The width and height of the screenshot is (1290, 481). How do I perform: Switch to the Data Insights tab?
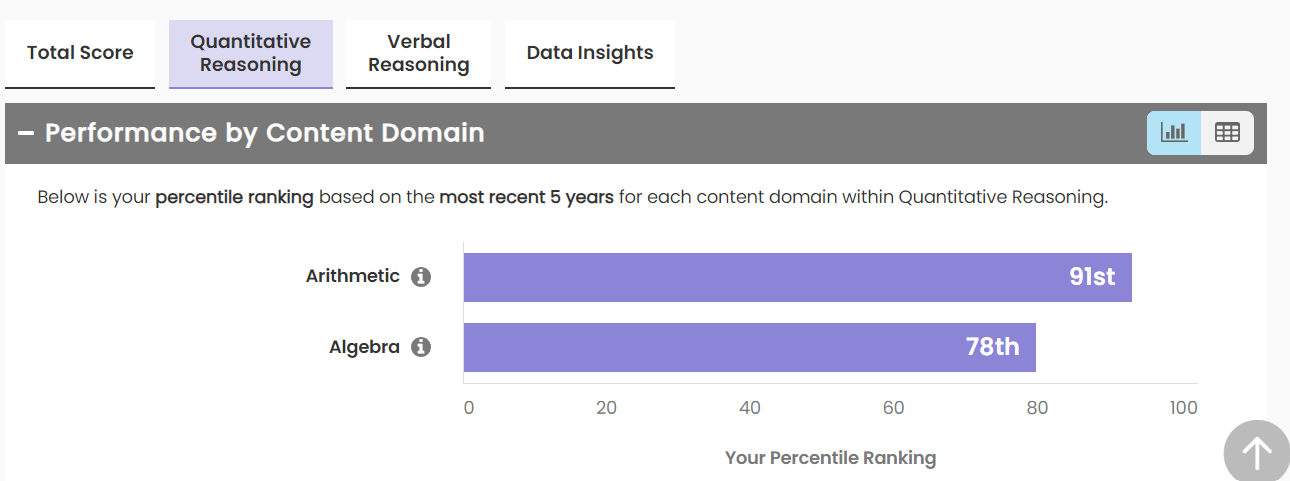click(590, 53)
